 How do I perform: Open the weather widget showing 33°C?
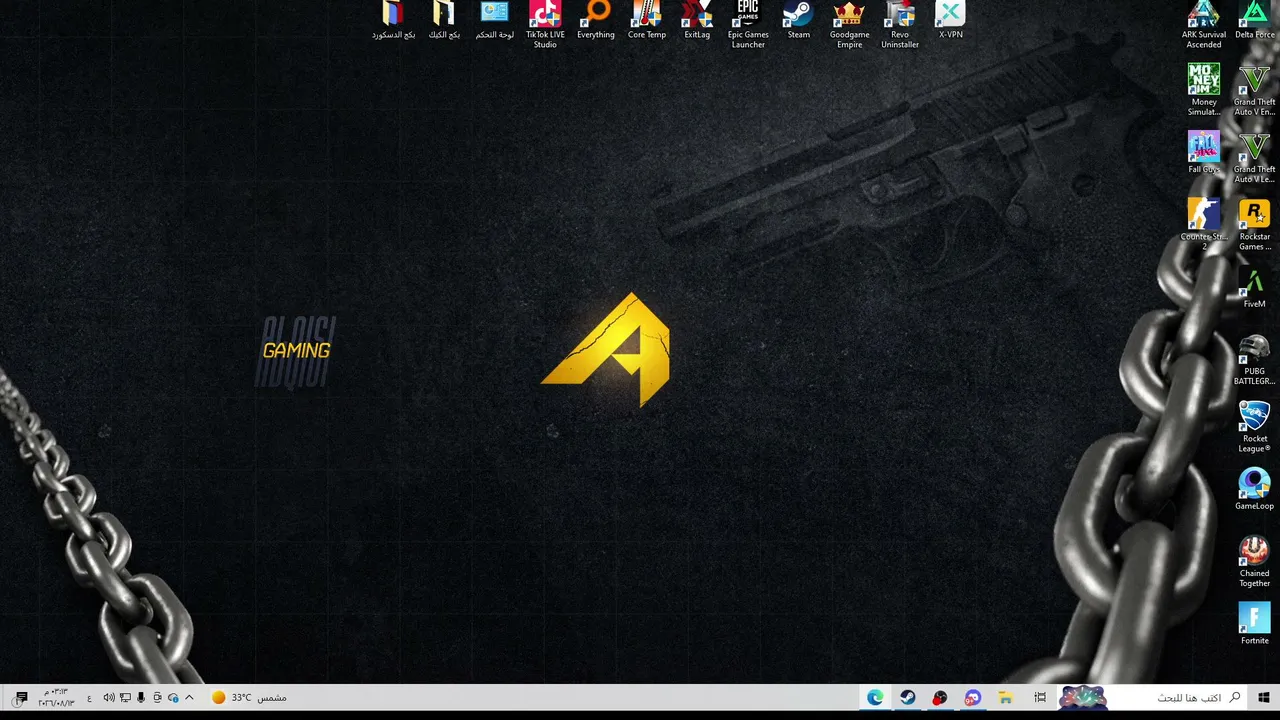tap(249, 698)
